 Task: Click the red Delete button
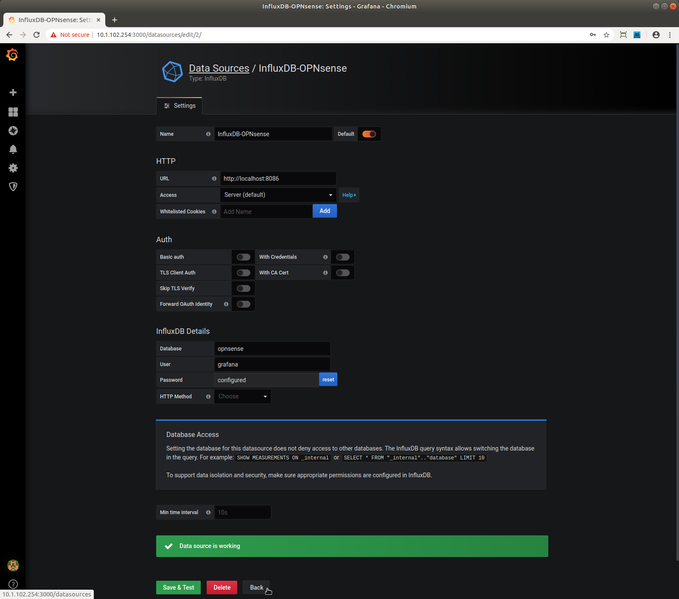click(x=222, y=587)
